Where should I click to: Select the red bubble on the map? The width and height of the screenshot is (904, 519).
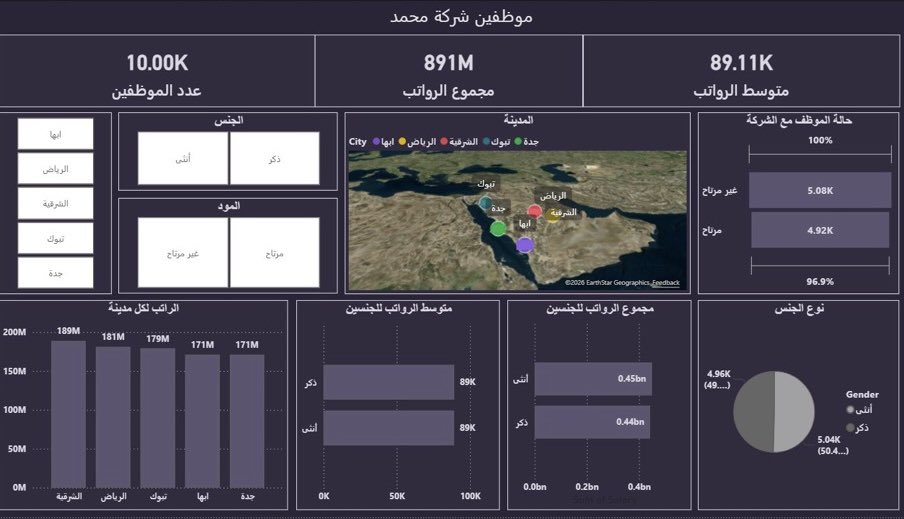(534, 211)
